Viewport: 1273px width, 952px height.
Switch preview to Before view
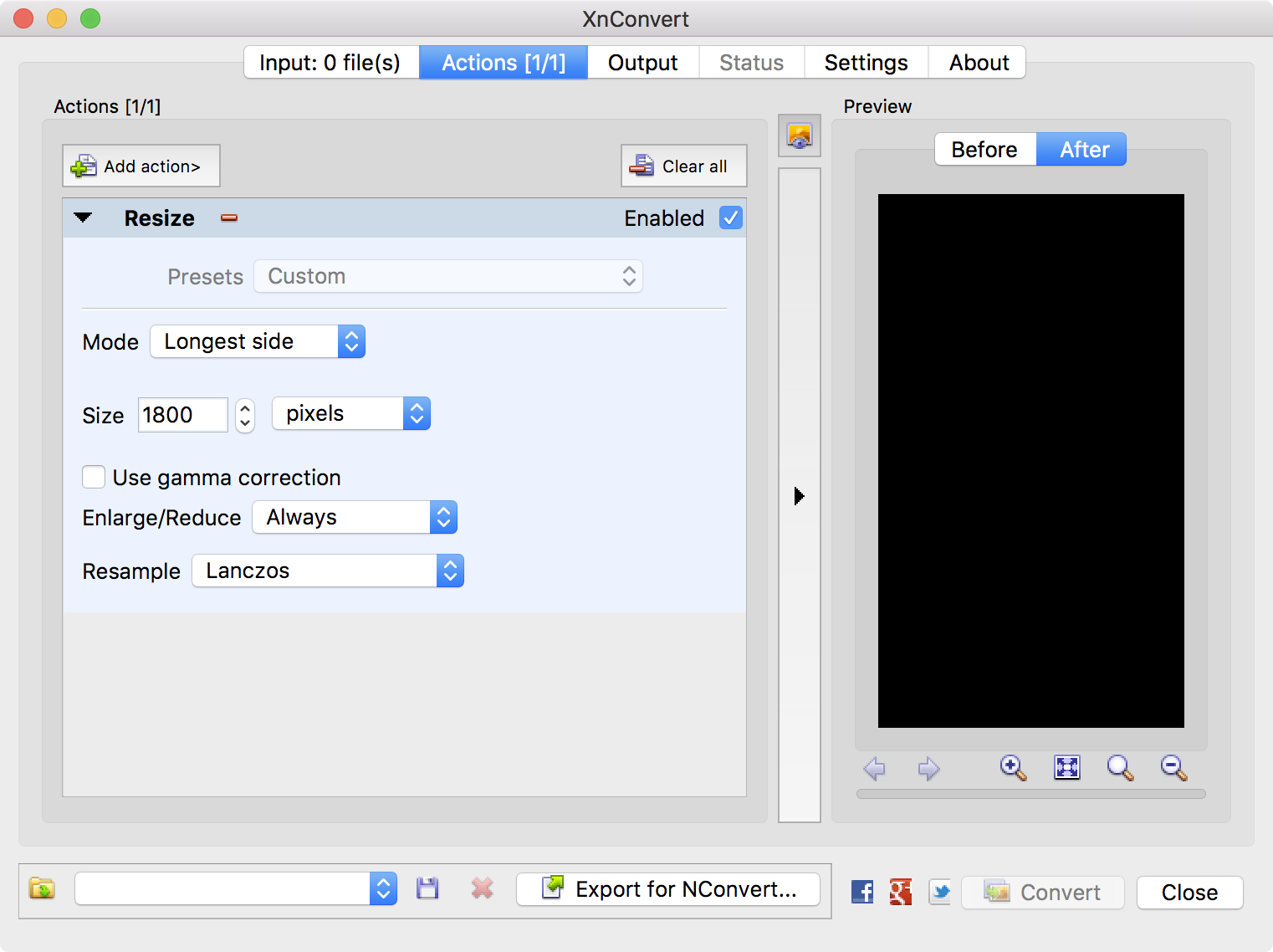(984, 150)
